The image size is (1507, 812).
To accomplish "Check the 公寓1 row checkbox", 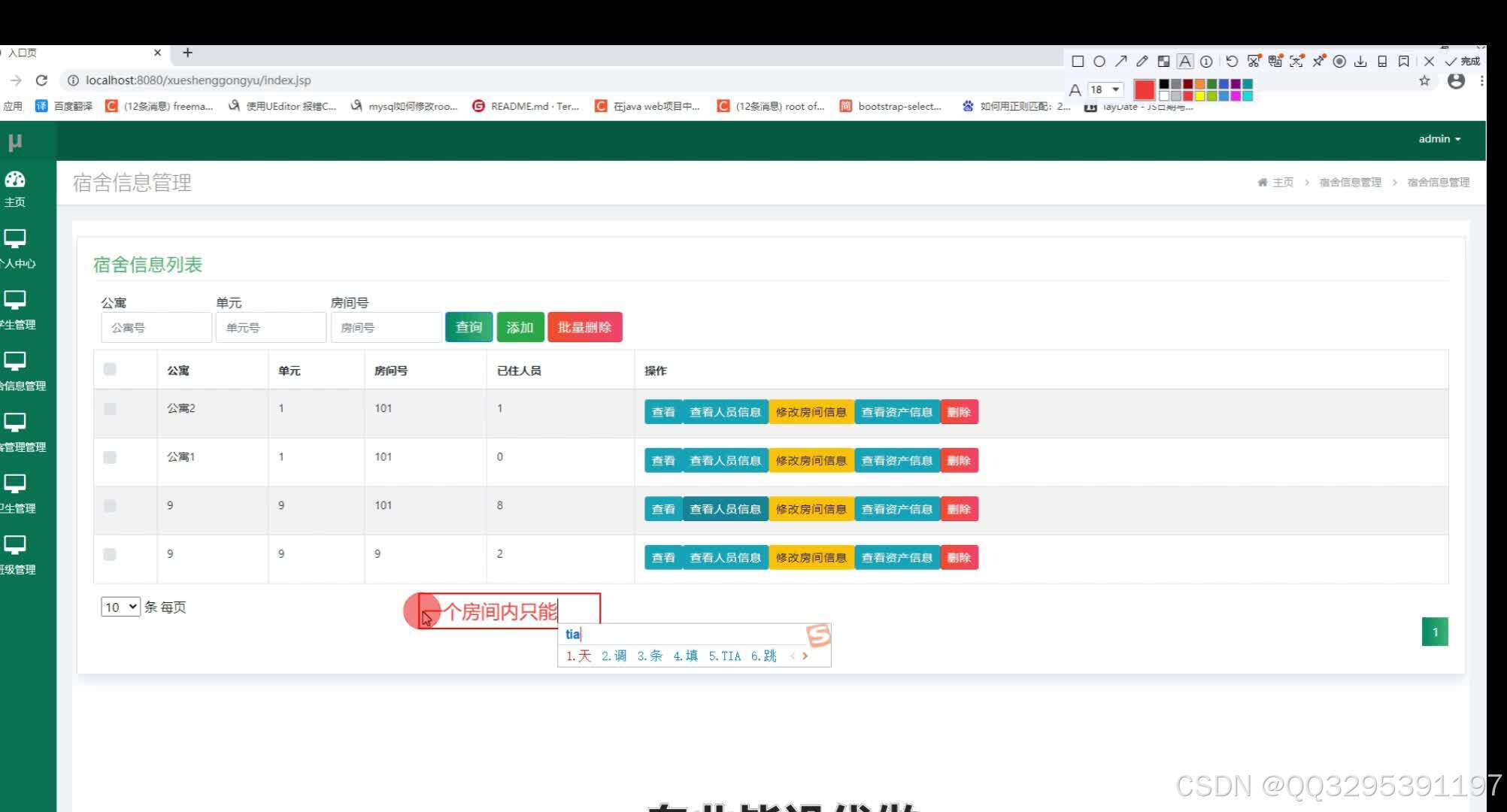I will pyautogui.click(x=110, y=457).
